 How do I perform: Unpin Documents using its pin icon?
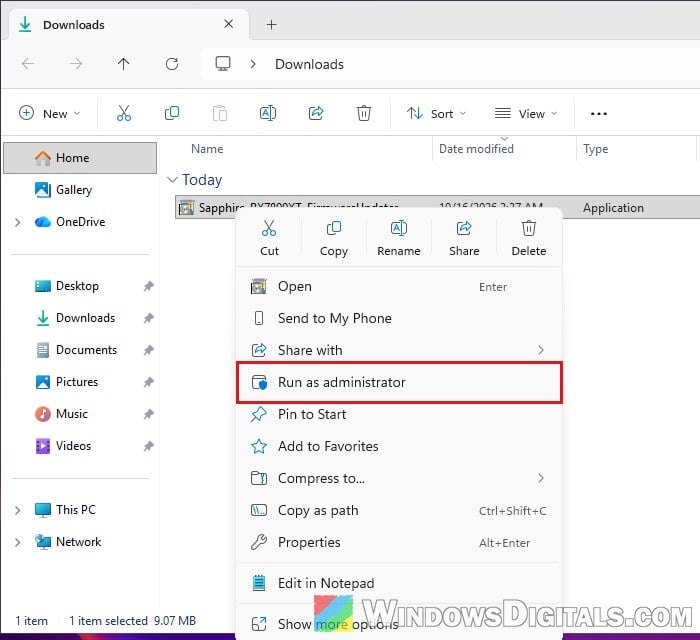pos(148,350)
